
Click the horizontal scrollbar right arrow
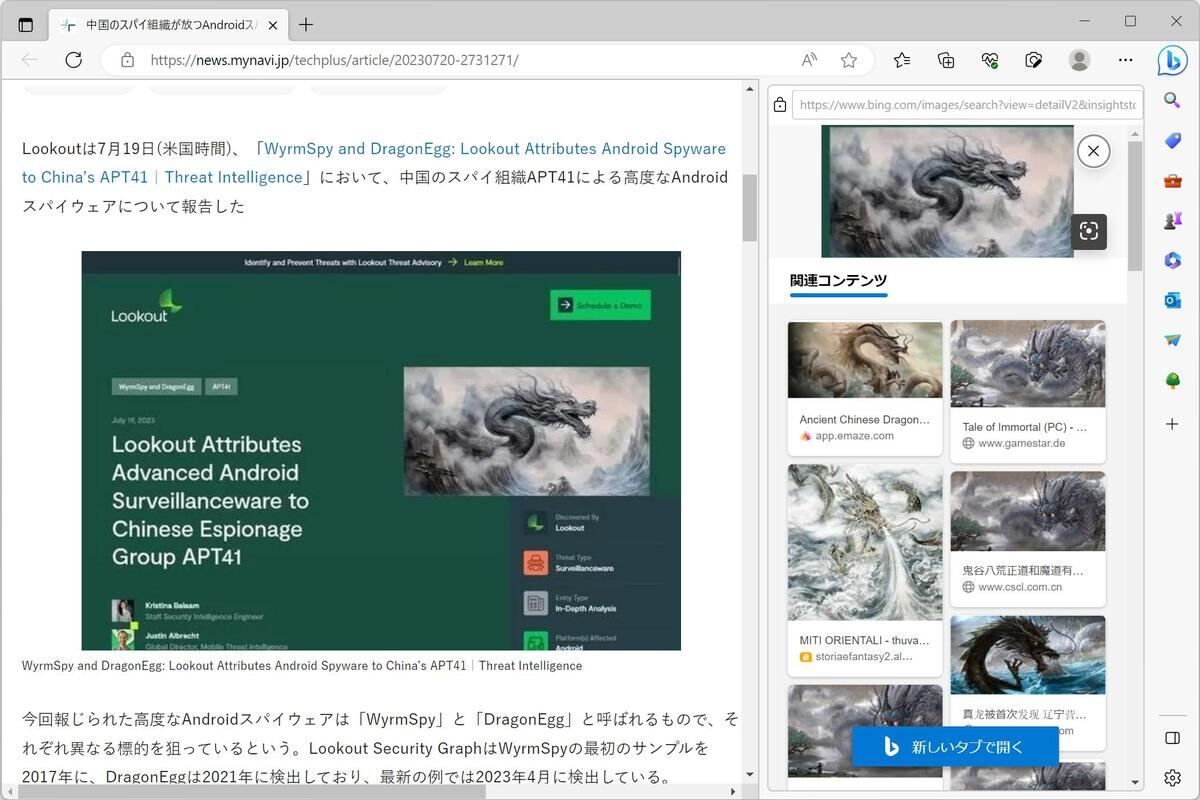(x=734, y=791)
